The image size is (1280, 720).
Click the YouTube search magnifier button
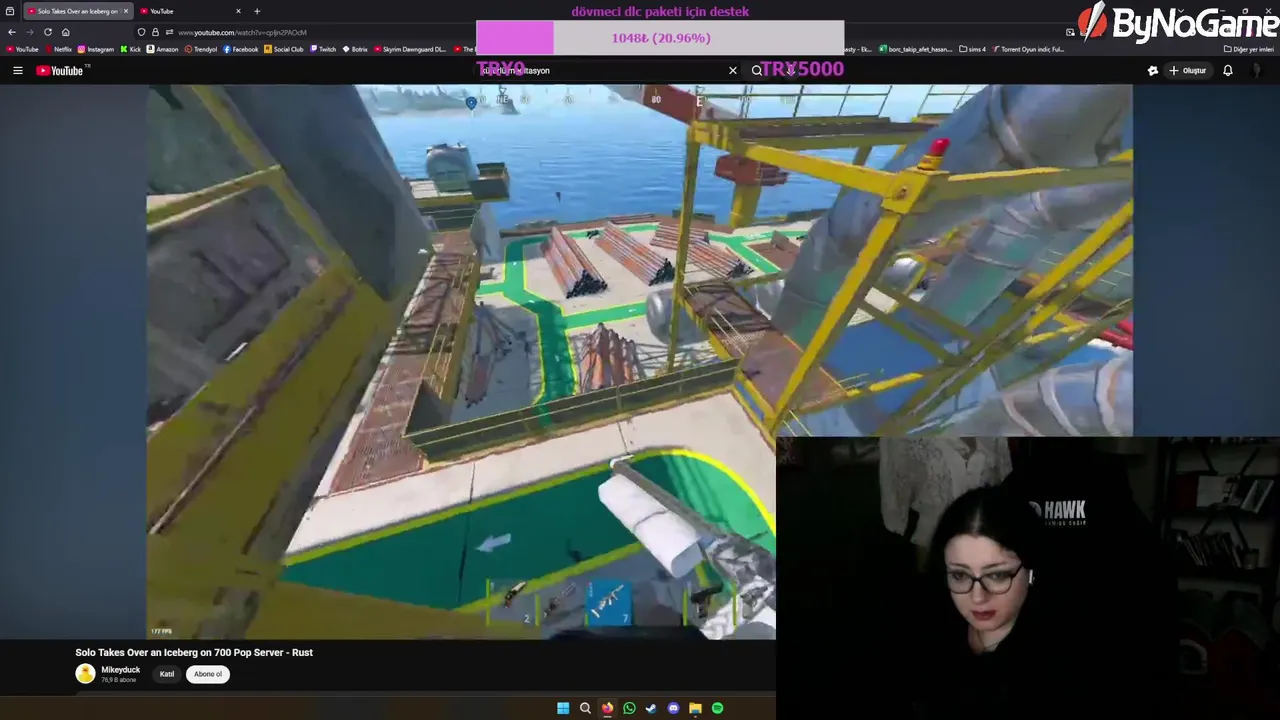pos(757,70)
